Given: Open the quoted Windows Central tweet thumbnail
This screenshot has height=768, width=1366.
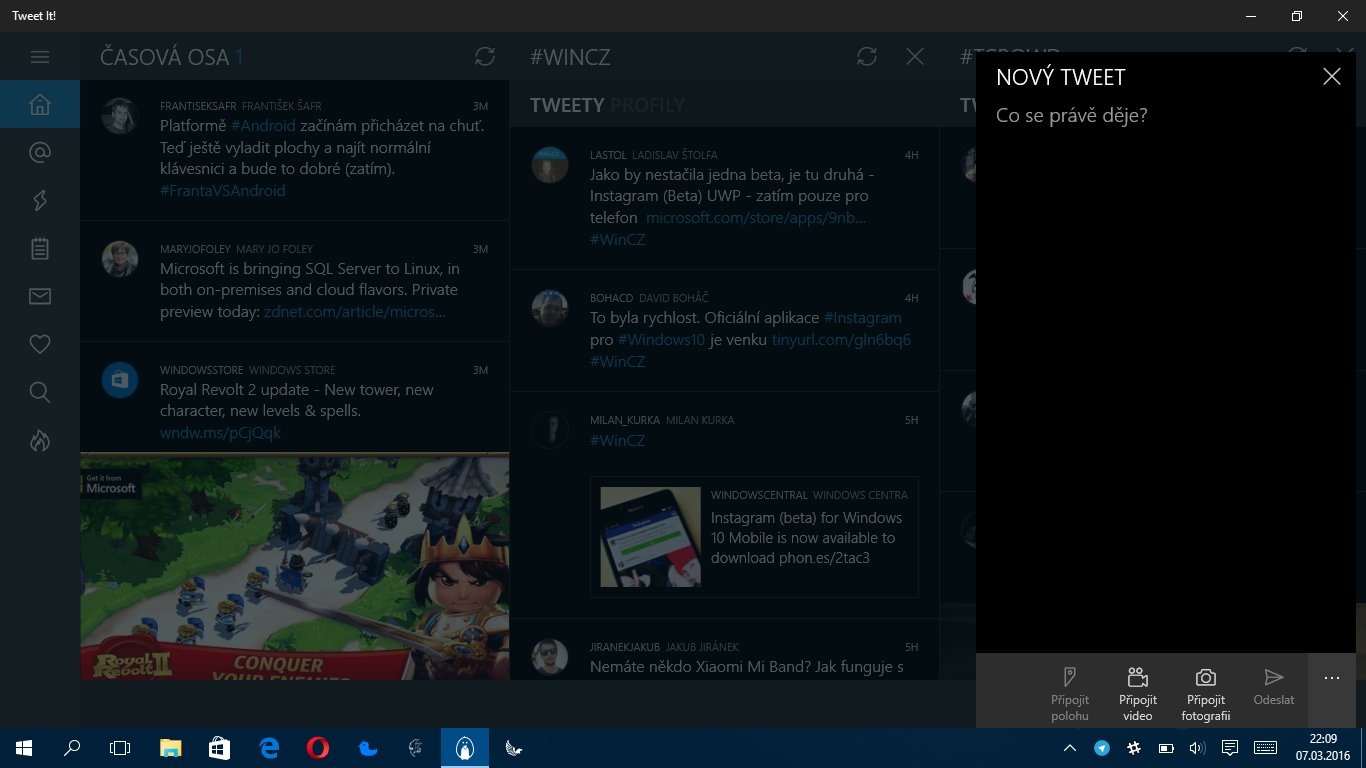Looking at the screenshot, I should click(650, 537).
